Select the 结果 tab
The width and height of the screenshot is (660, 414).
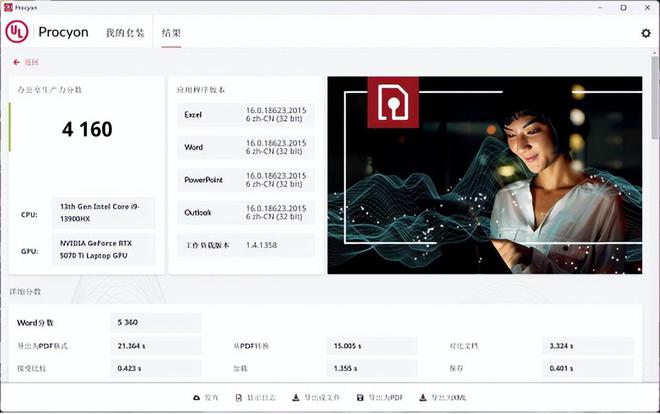click(171, 33)
